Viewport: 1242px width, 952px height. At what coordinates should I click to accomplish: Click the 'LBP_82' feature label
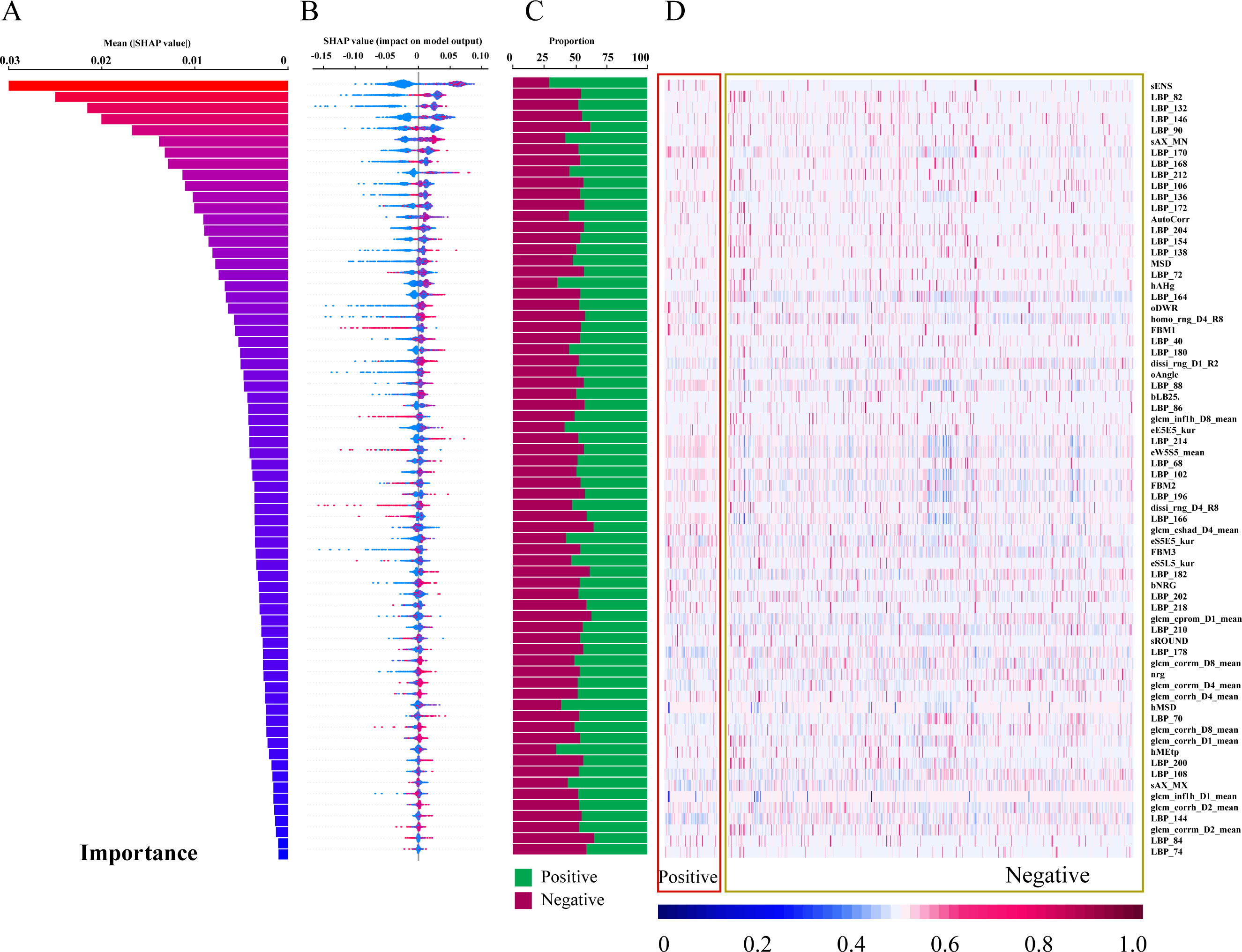coord(1167,97)
